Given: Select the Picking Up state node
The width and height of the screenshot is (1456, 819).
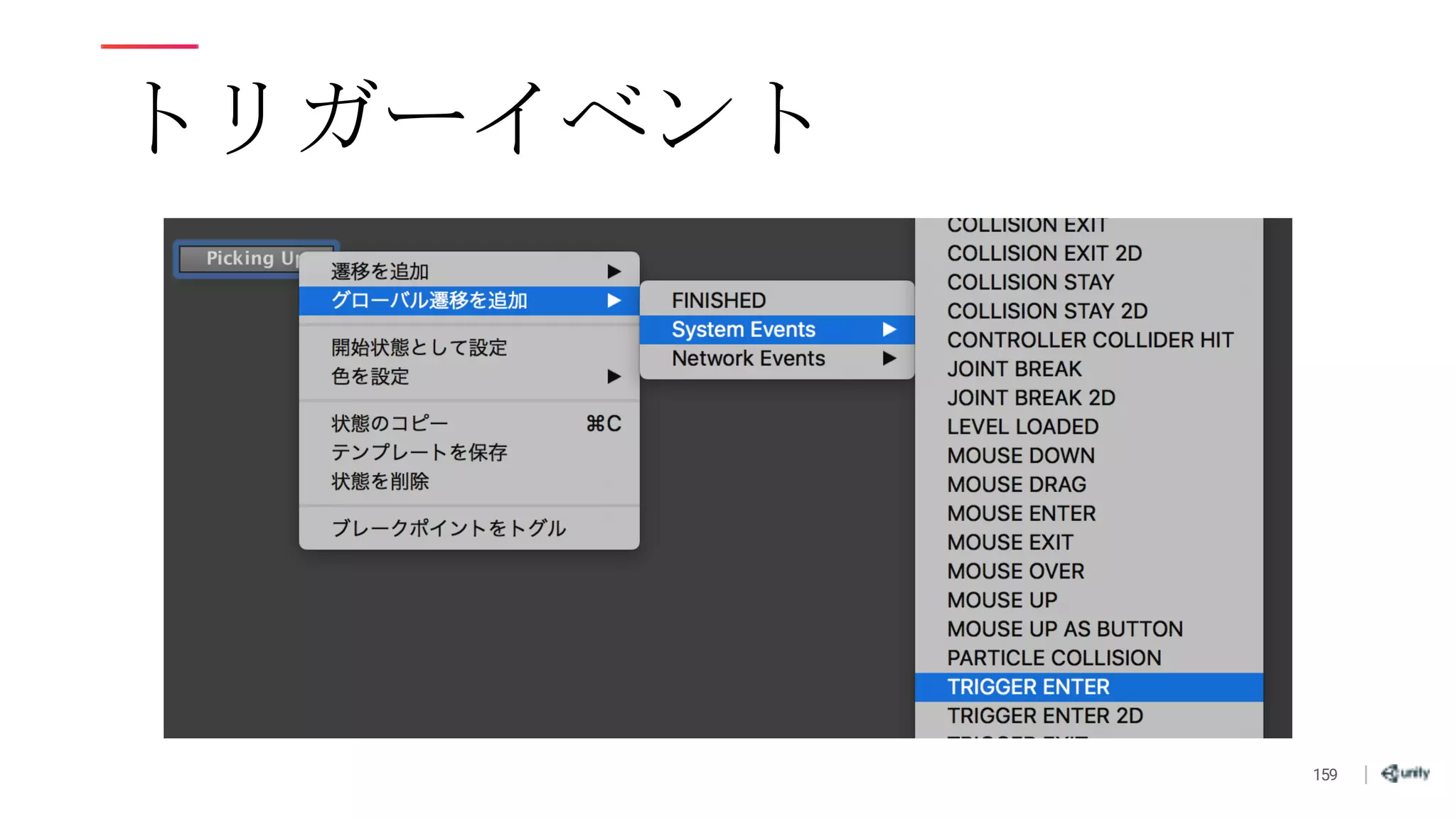Looking at the screenshot, I should pos(242,258).
